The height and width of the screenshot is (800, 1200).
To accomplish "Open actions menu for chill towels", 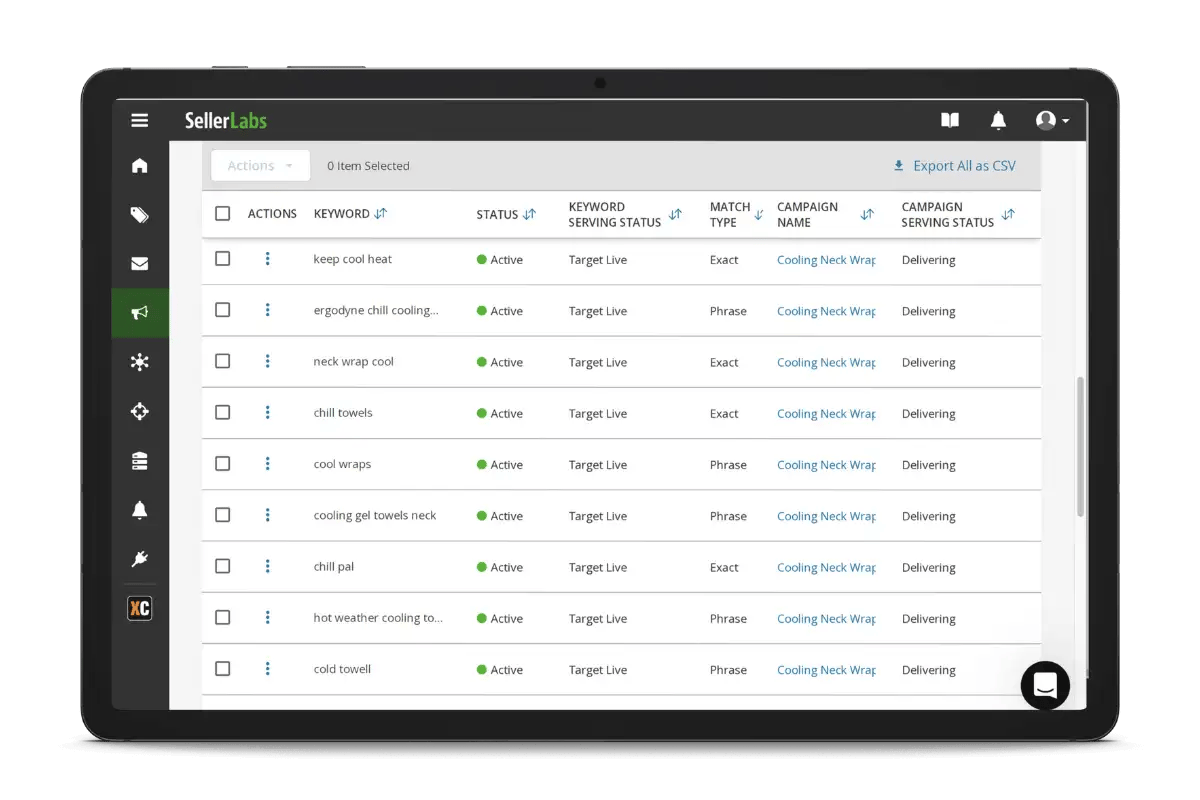I will (267, 412).
